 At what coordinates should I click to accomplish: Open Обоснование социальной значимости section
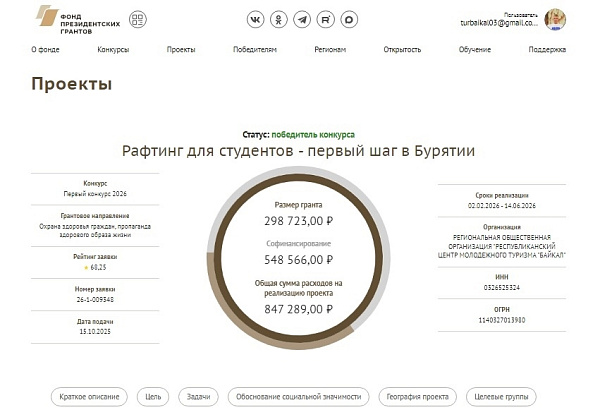299,397
